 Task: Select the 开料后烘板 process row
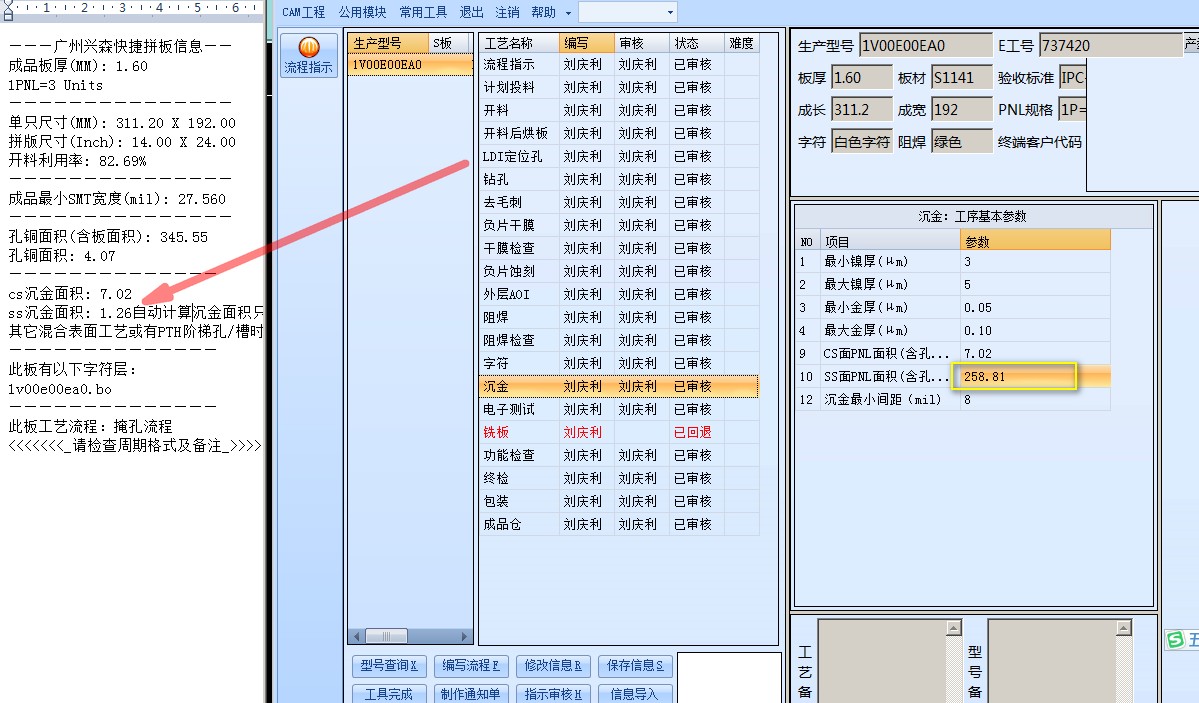619,134
